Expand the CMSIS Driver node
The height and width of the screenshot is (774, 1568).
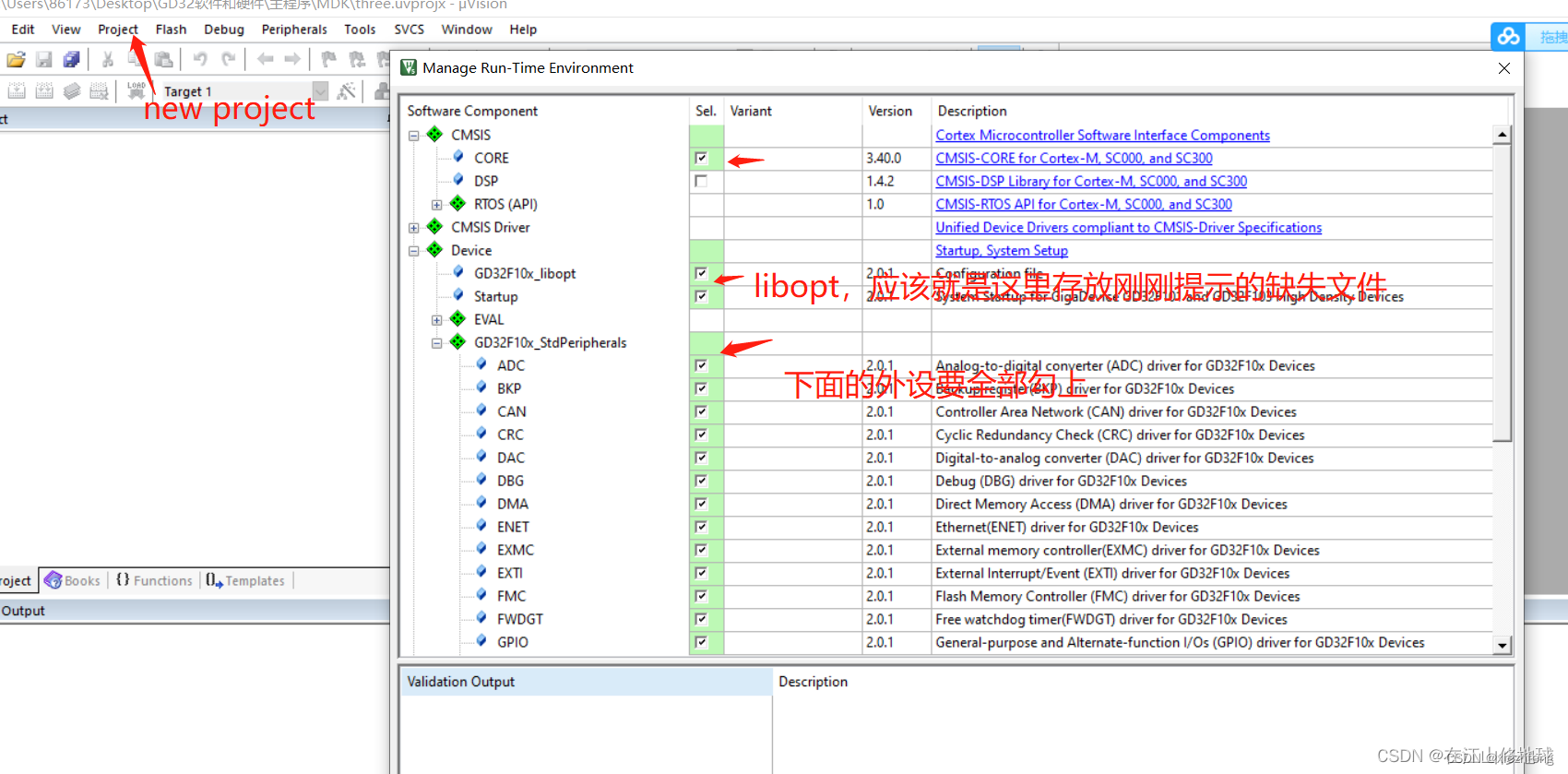point(414,228)
